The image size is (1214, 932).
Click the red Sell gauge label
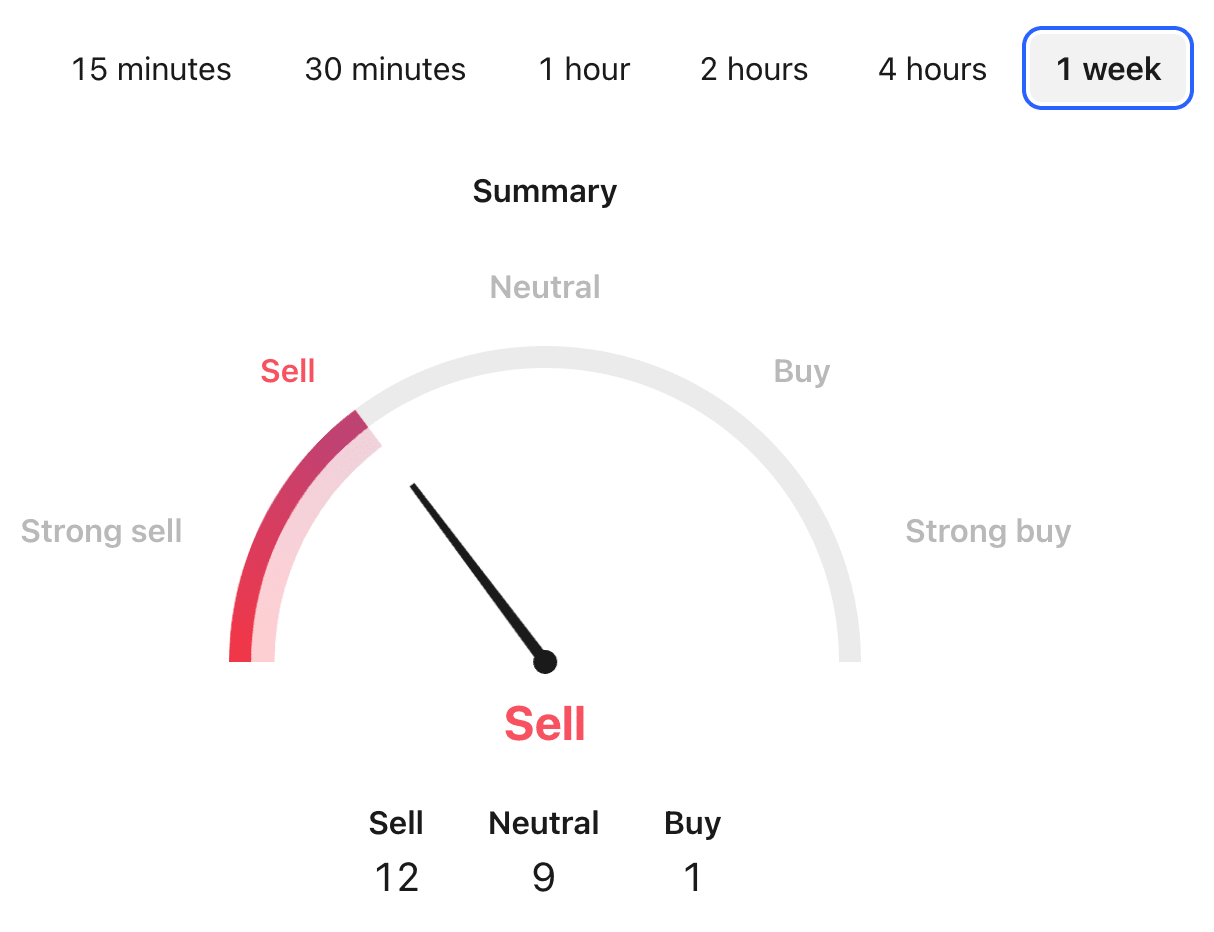[288, 371]
